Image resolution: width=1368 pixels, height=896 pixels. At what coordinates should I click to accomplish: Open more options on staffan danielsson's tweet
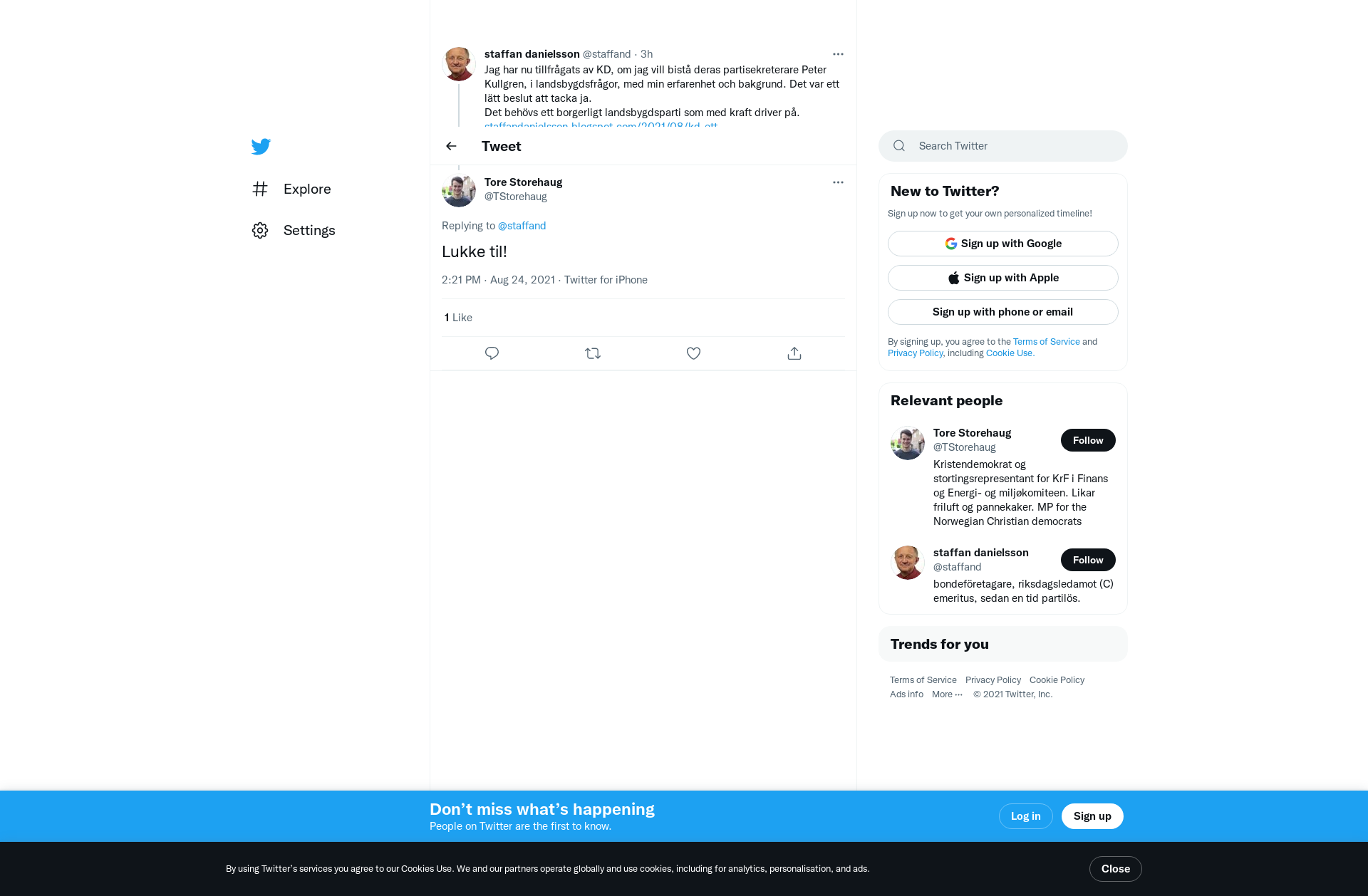click(838, 54)
